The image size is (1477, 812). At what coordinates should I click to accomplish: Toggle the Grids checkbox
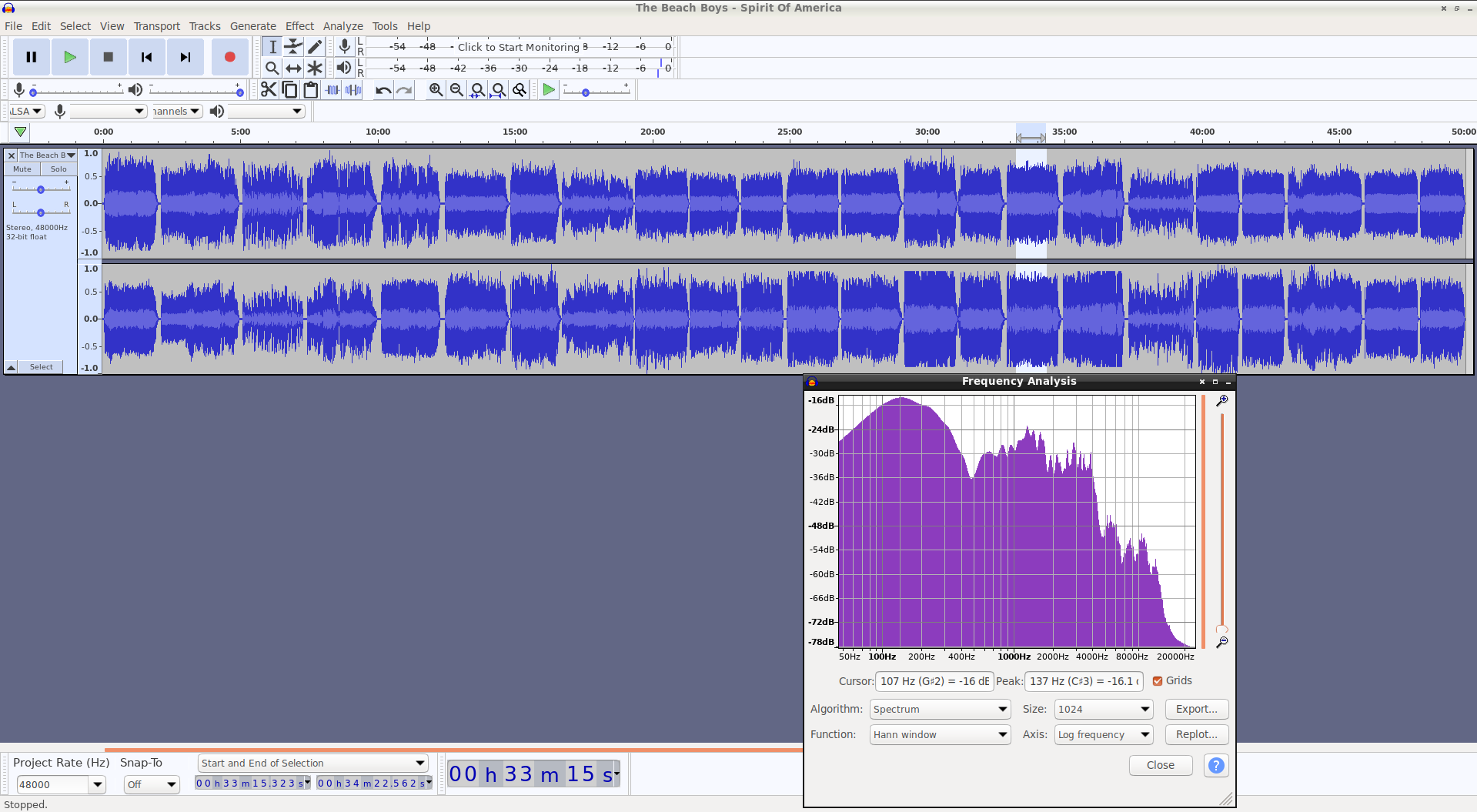[x=1158, y=681]
